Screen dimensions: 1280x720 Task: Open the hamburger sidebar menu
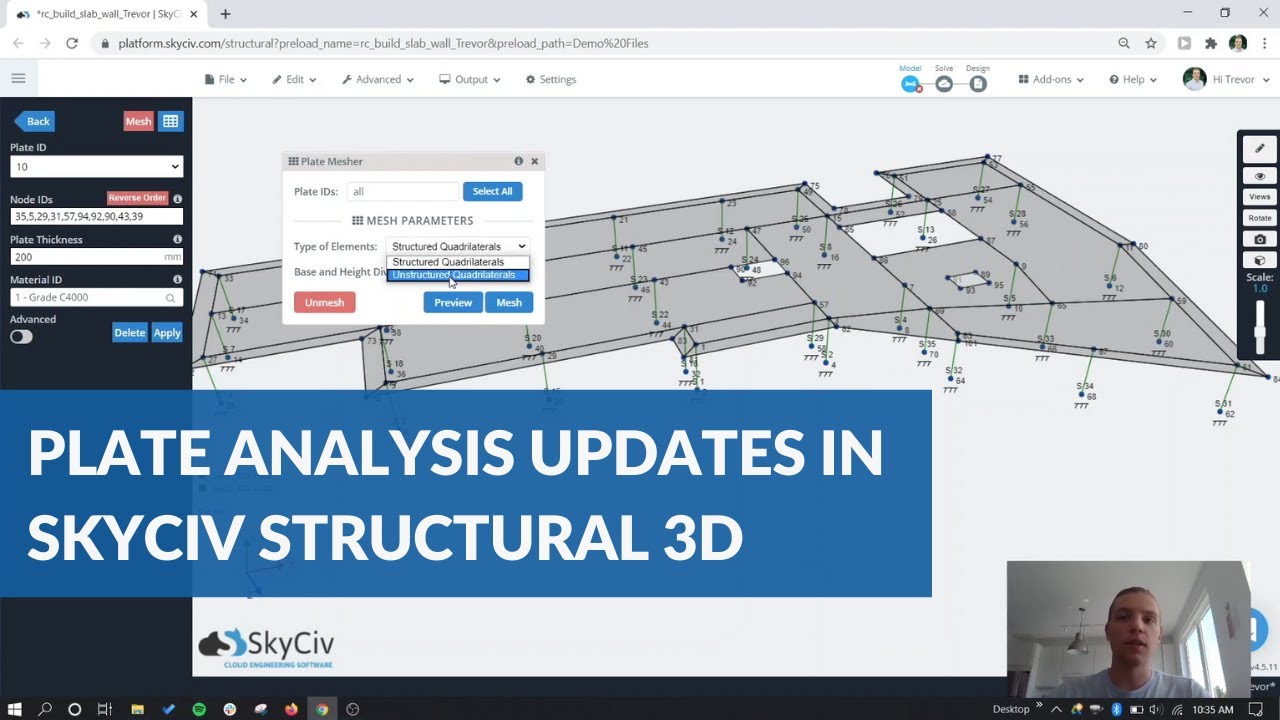[x=18, y=79]
